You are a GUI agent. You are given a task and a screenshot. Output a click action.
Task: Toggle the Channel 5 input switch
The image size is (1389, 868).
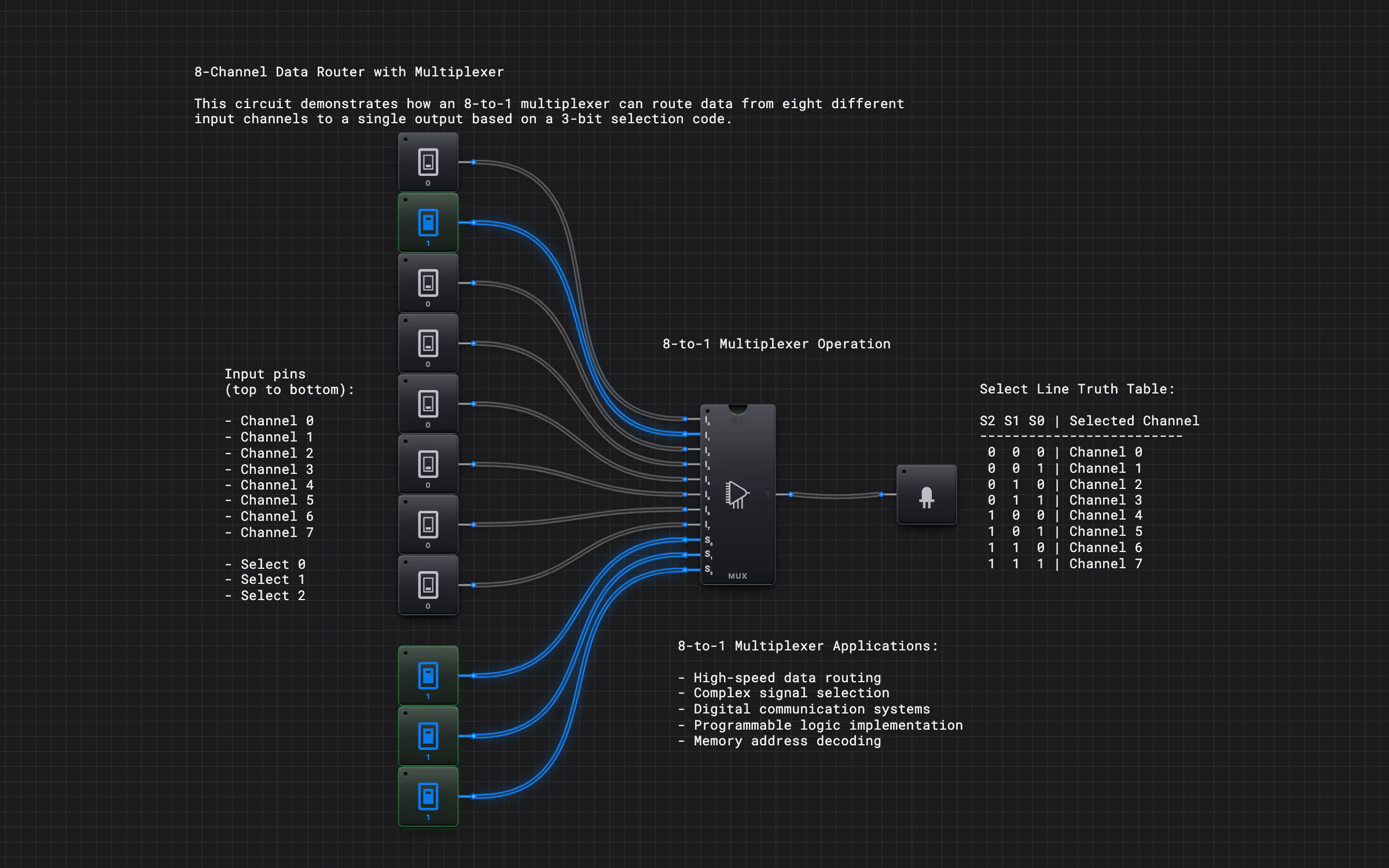click(428, 464)
